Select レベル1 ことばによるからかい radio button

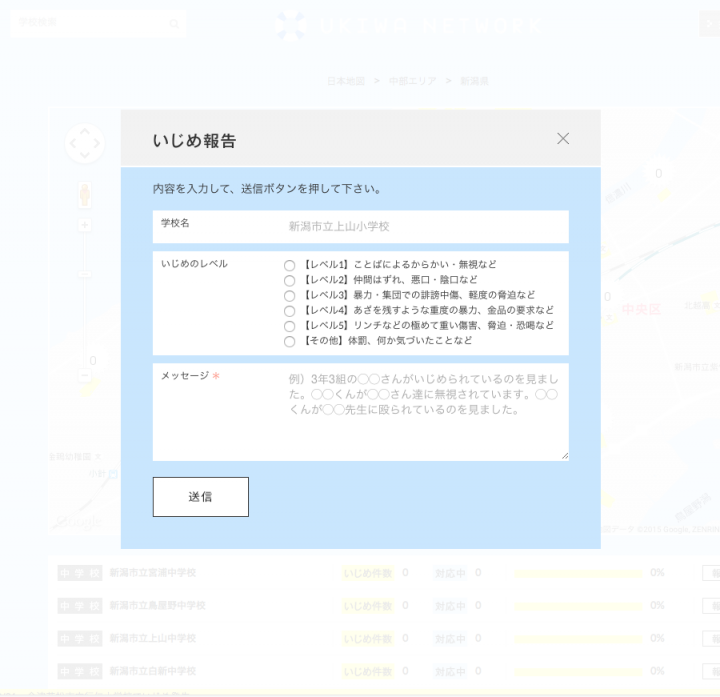[289, 265]
